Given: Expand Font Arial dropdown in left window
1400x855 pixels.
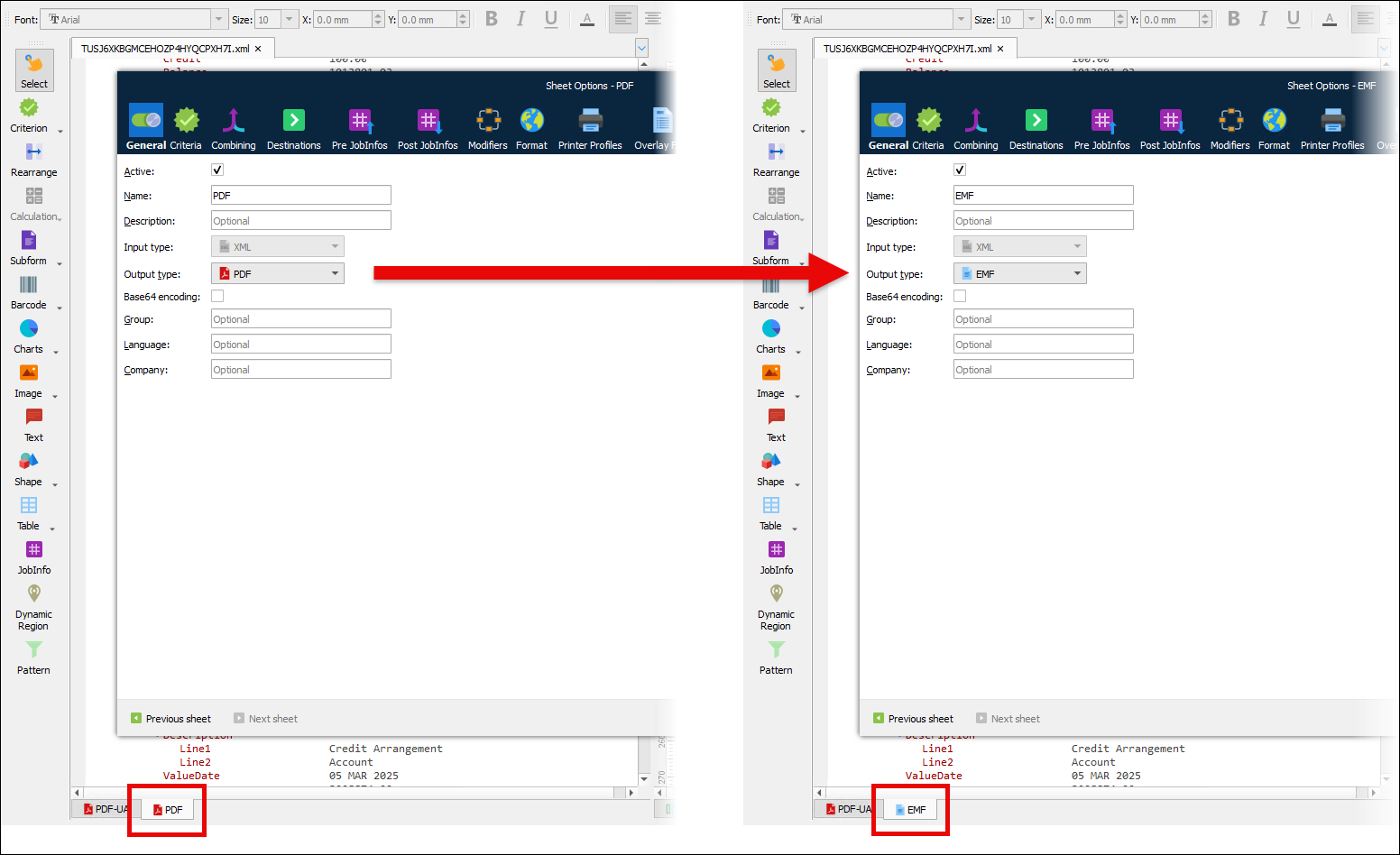Looking at the screenshot, I should pyautogui.click(x=218, y=19).
